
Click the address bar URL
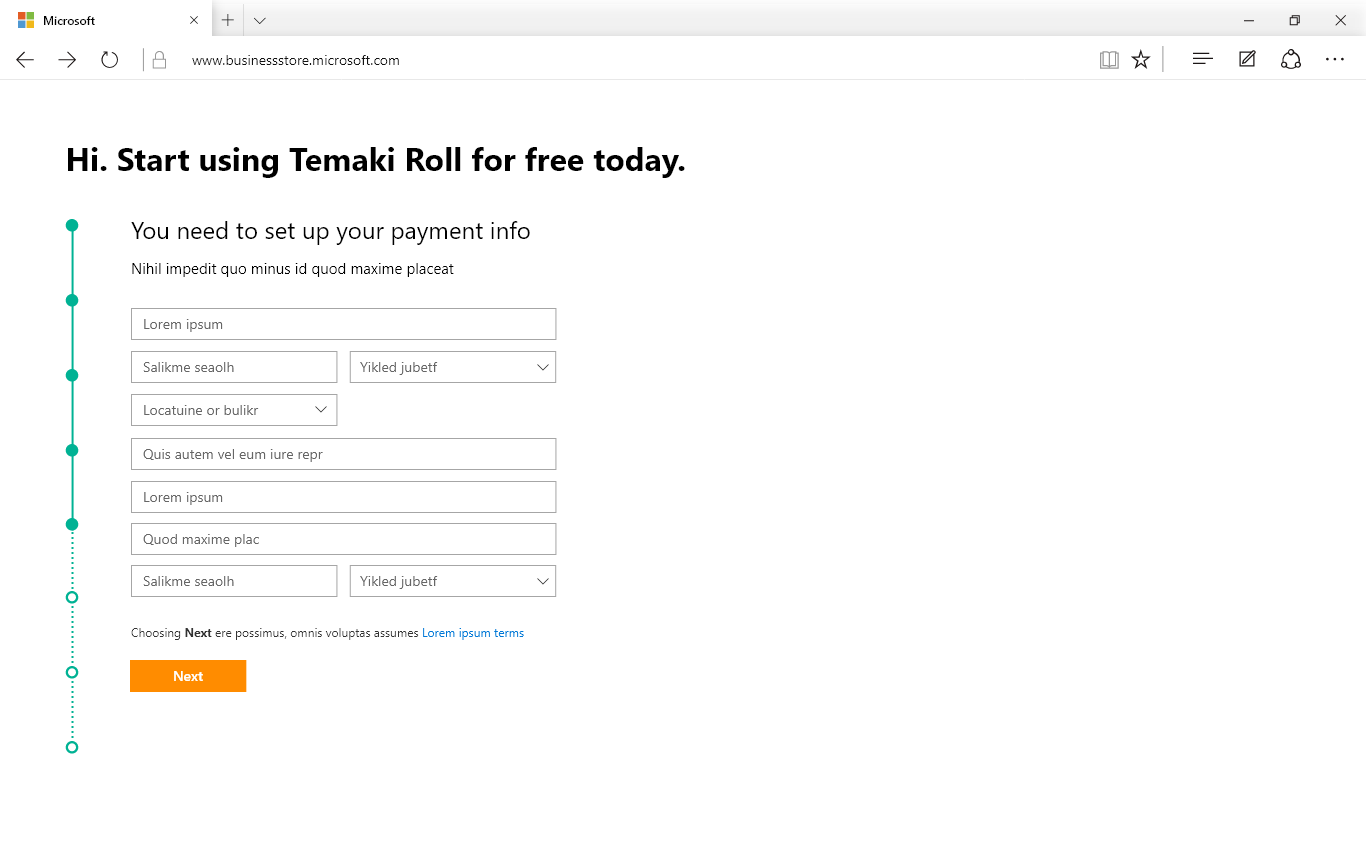pos(296,60)
